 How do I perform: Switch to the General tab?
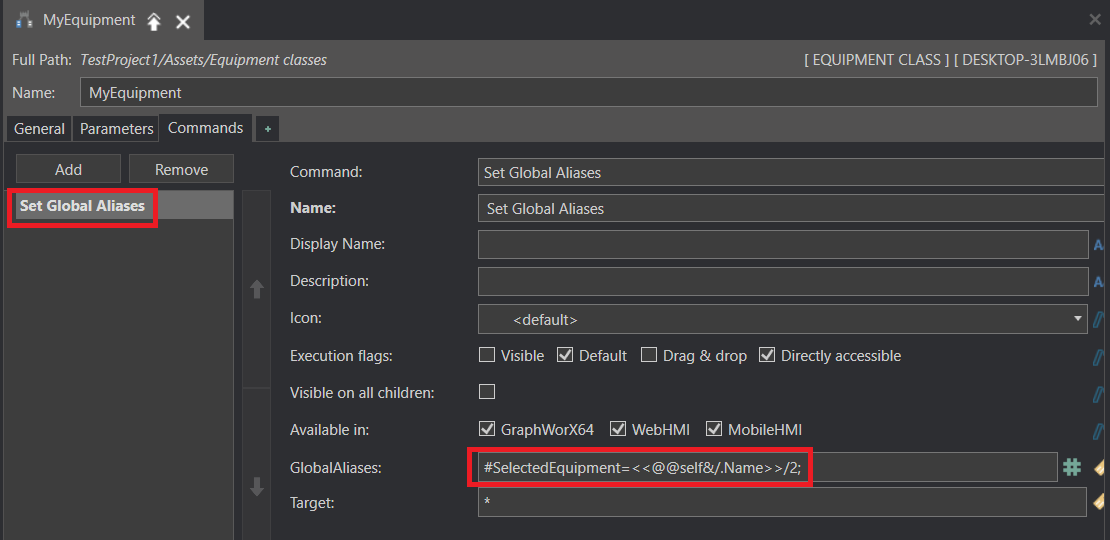(40, 129)
